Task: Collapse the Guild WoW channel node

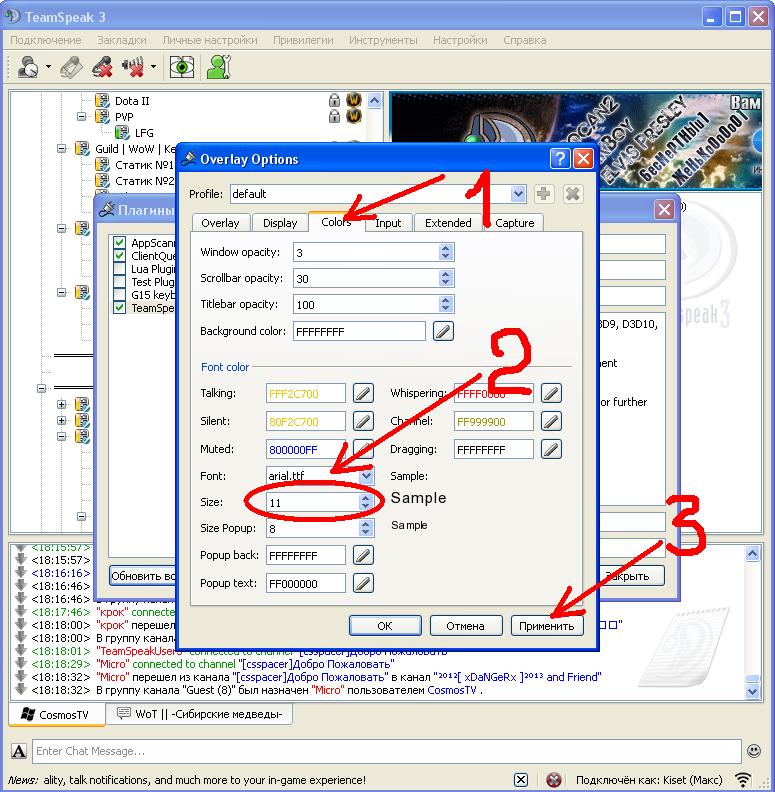Action: click(x=62, y=148)
